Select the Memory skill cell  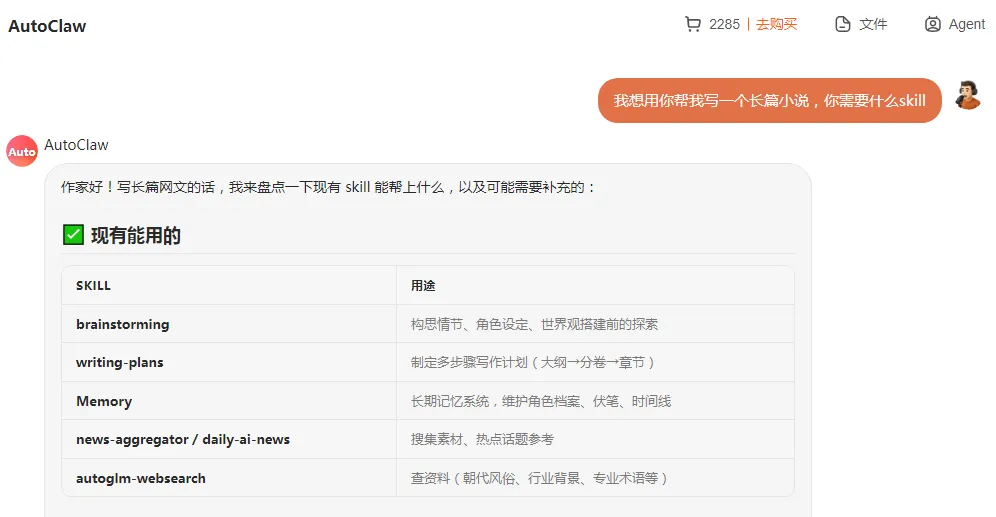click(x=229, y=401)
